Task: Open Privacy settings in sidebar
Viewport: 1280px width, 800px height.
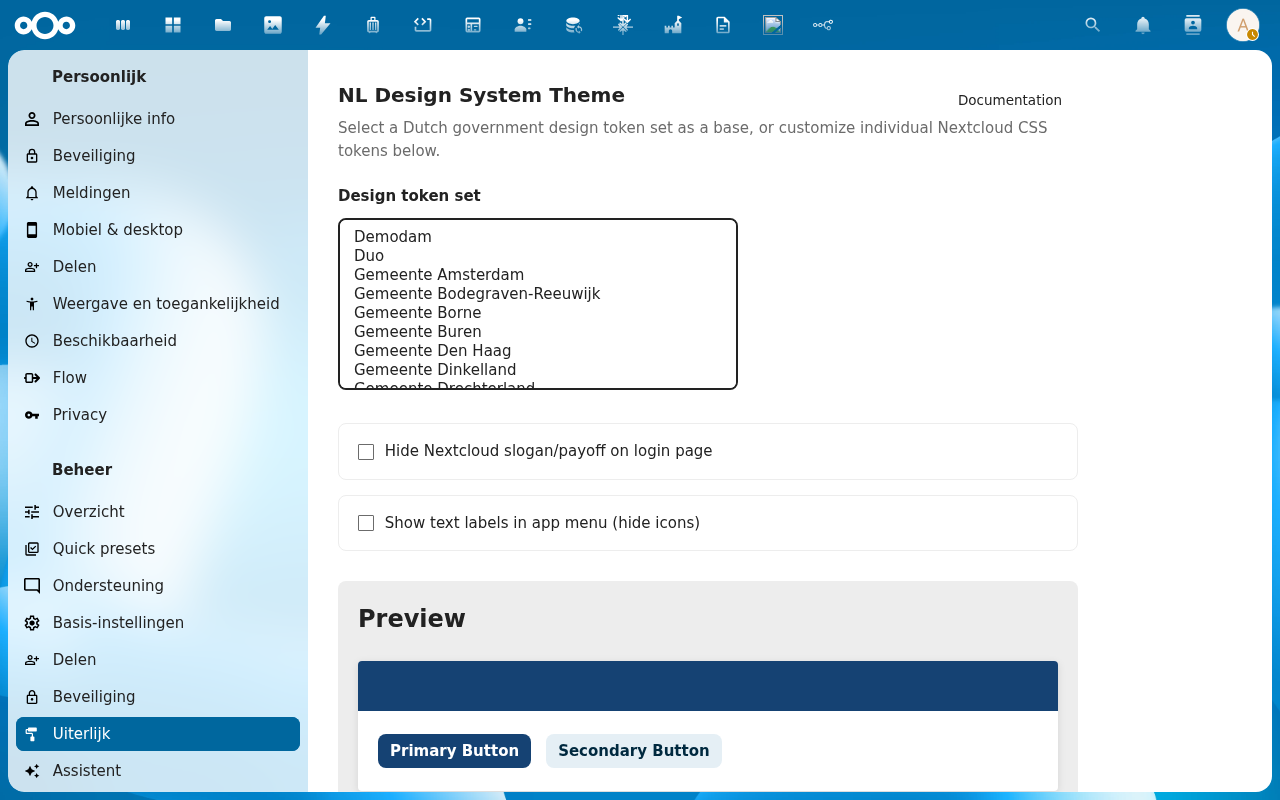Action: pyautogui.click(x=158, y=415)
